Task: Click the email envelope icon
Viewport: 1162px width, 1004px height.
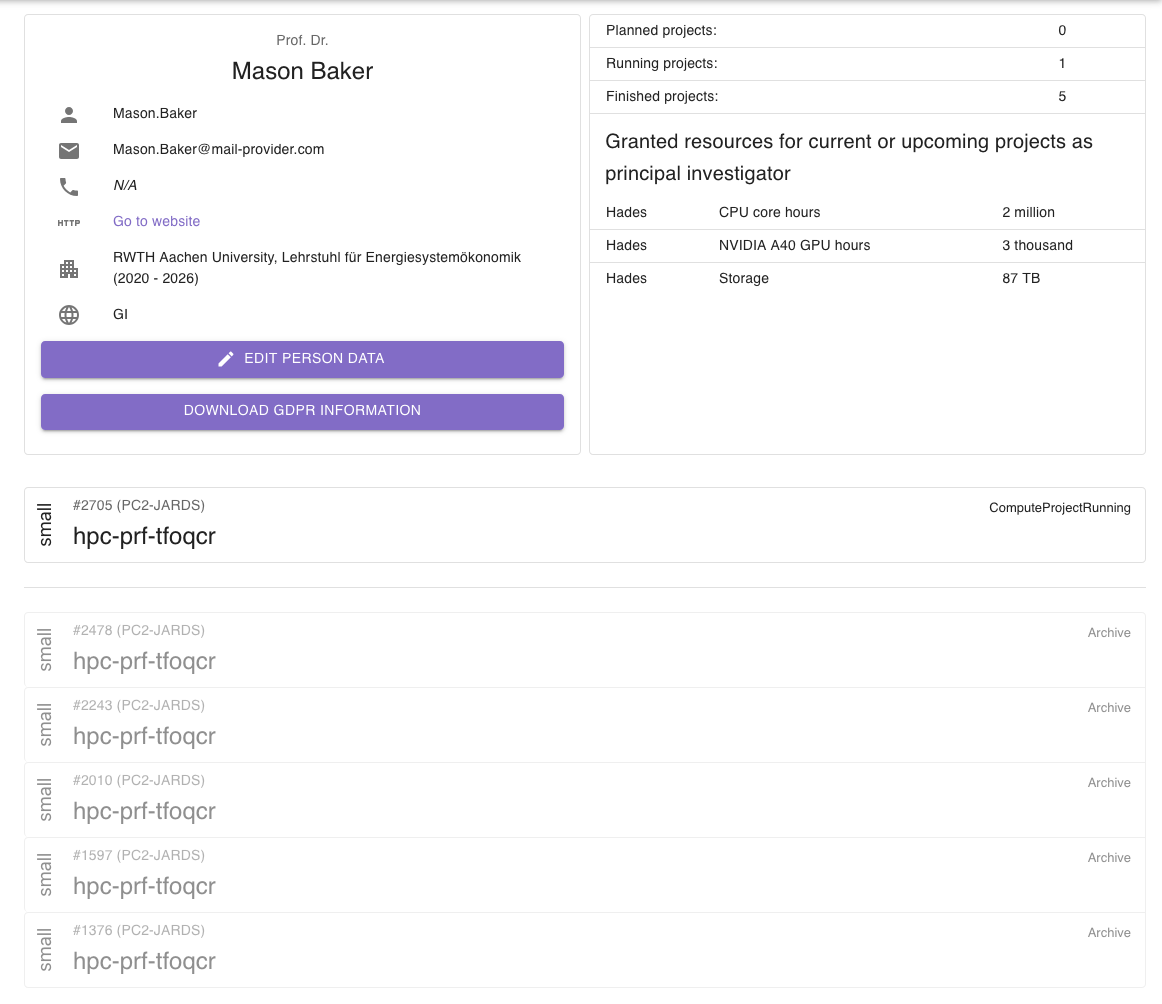Action: 68,150
